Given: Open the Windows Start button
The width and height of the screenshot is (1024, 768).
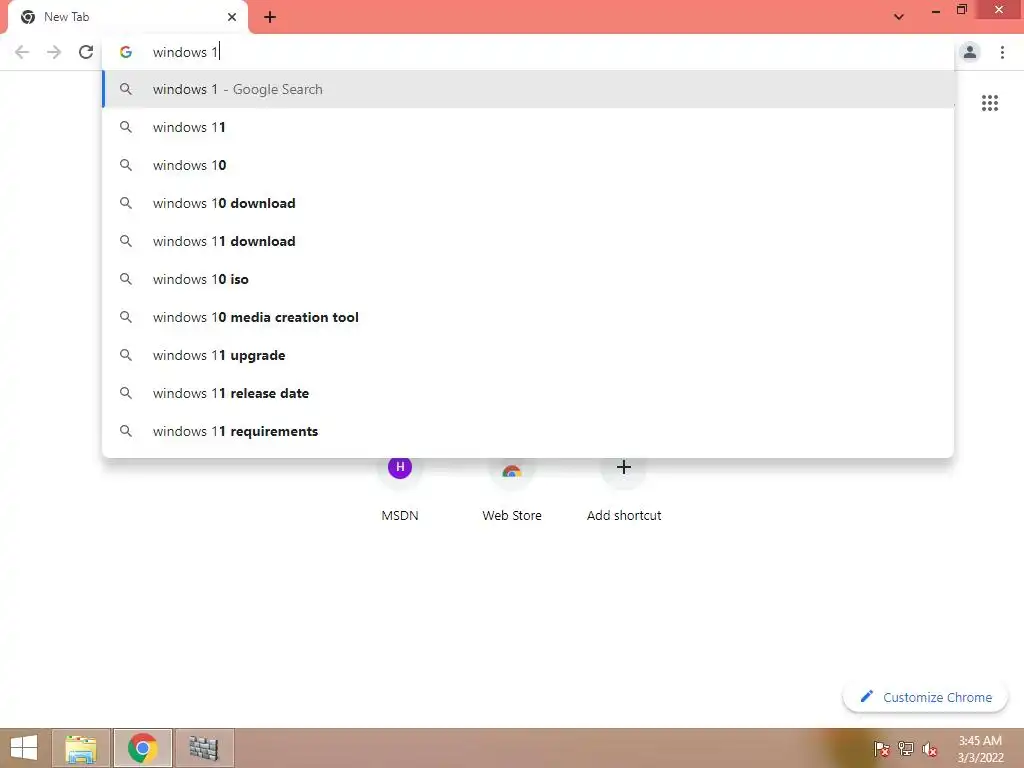Looking at the screenshot, I should [24, 748].
